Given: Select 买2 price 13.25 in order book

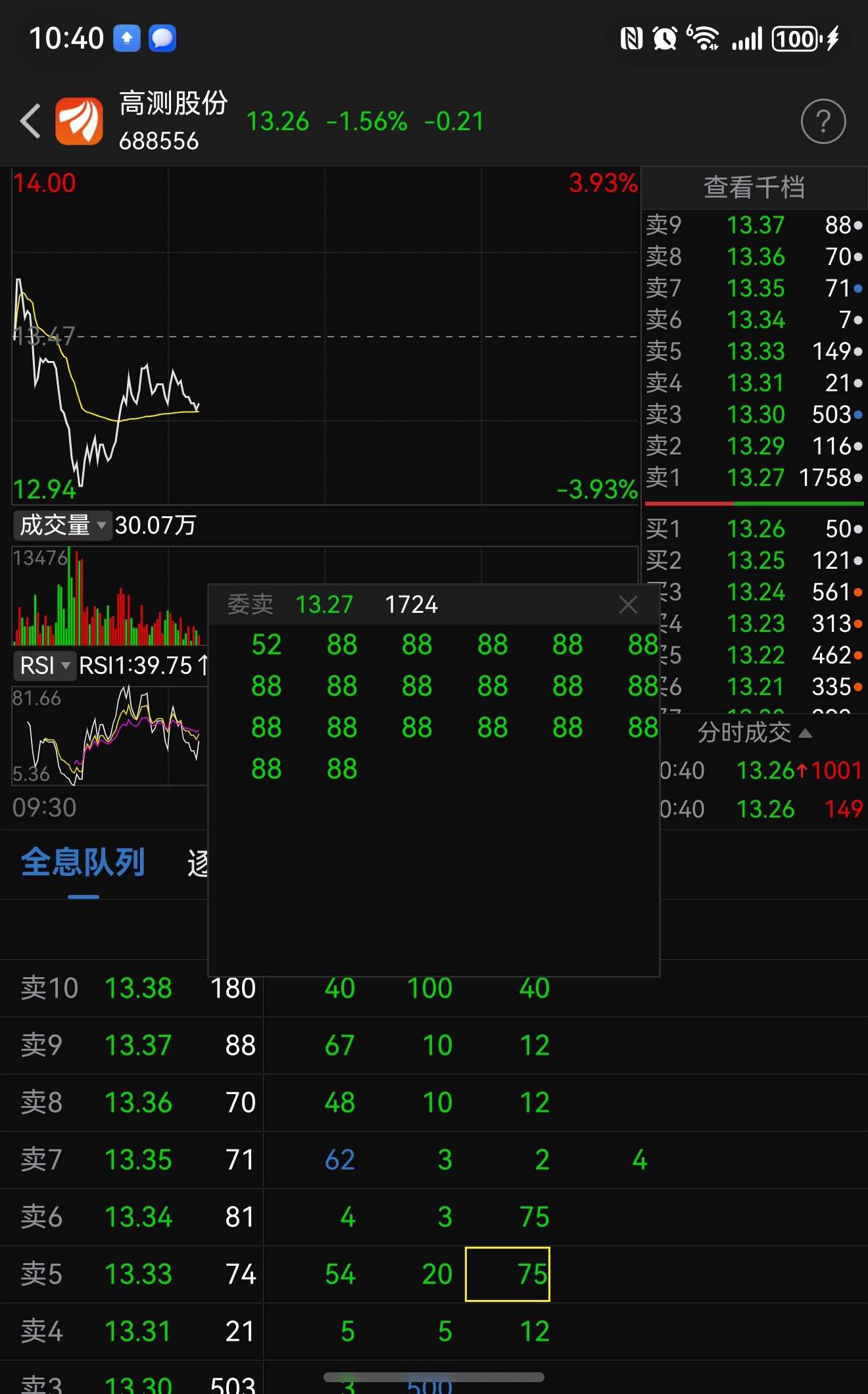Looking at the screenshot, I should [756, 561].
